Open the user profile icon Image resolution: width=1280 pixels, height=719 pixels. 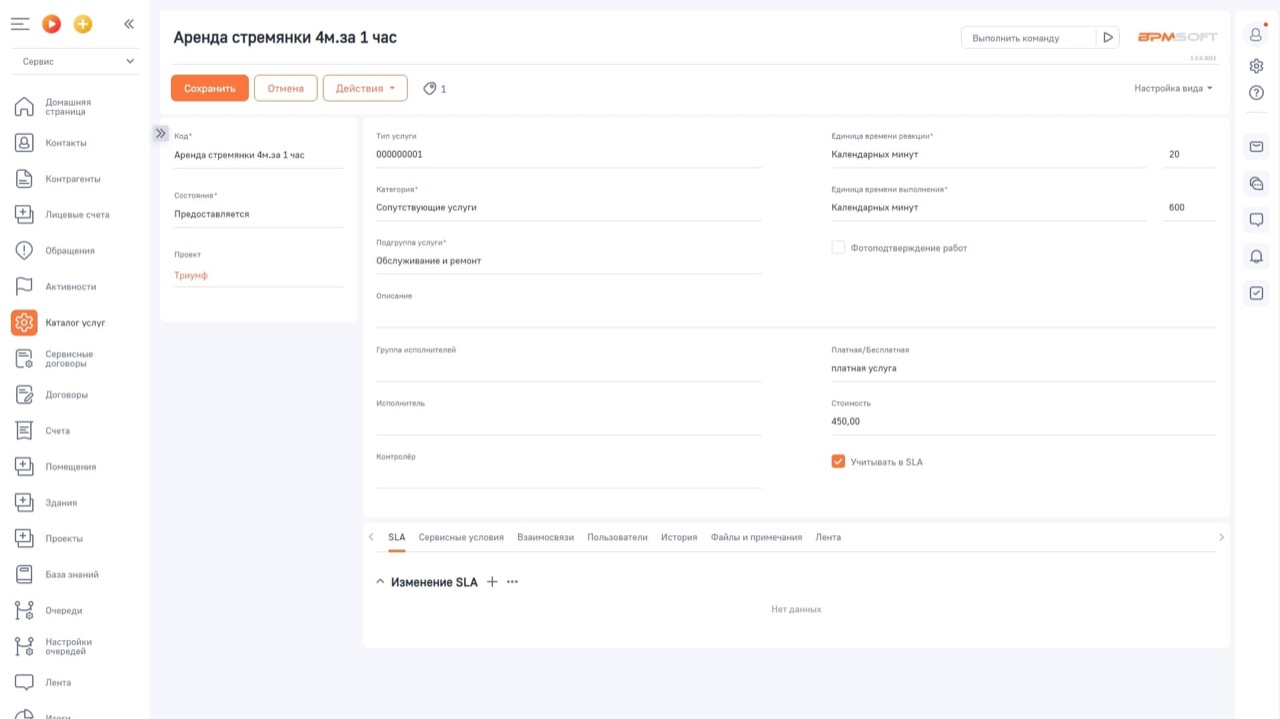1256,35
